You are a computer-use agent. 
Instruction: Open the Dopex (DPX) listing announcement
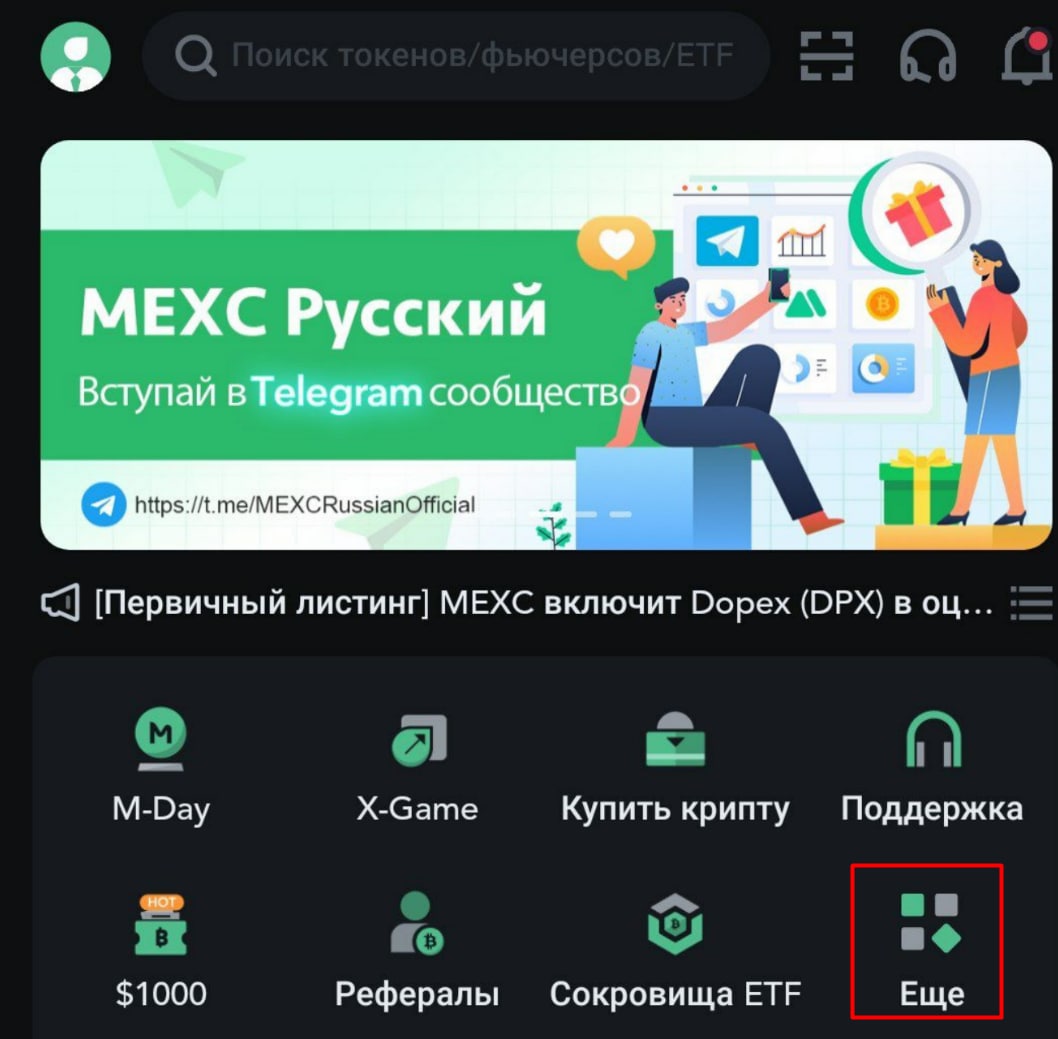click(544, 603)
